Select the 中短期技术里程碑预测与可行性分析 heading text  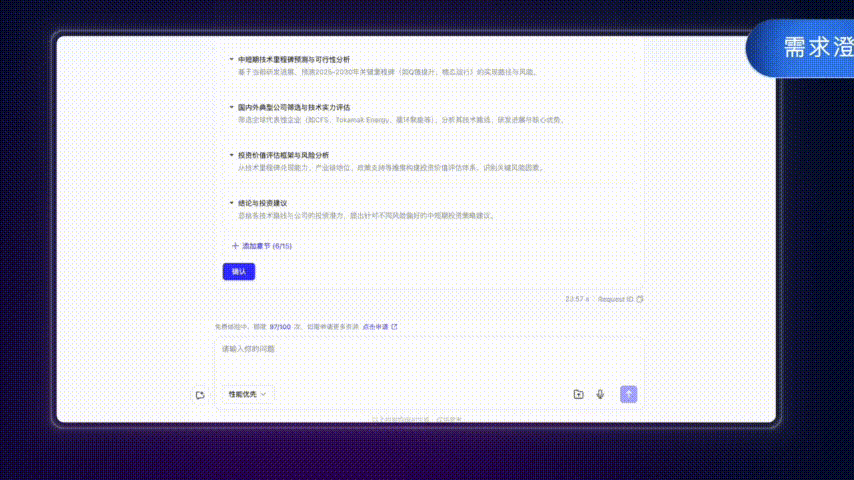tap(294, 59)
